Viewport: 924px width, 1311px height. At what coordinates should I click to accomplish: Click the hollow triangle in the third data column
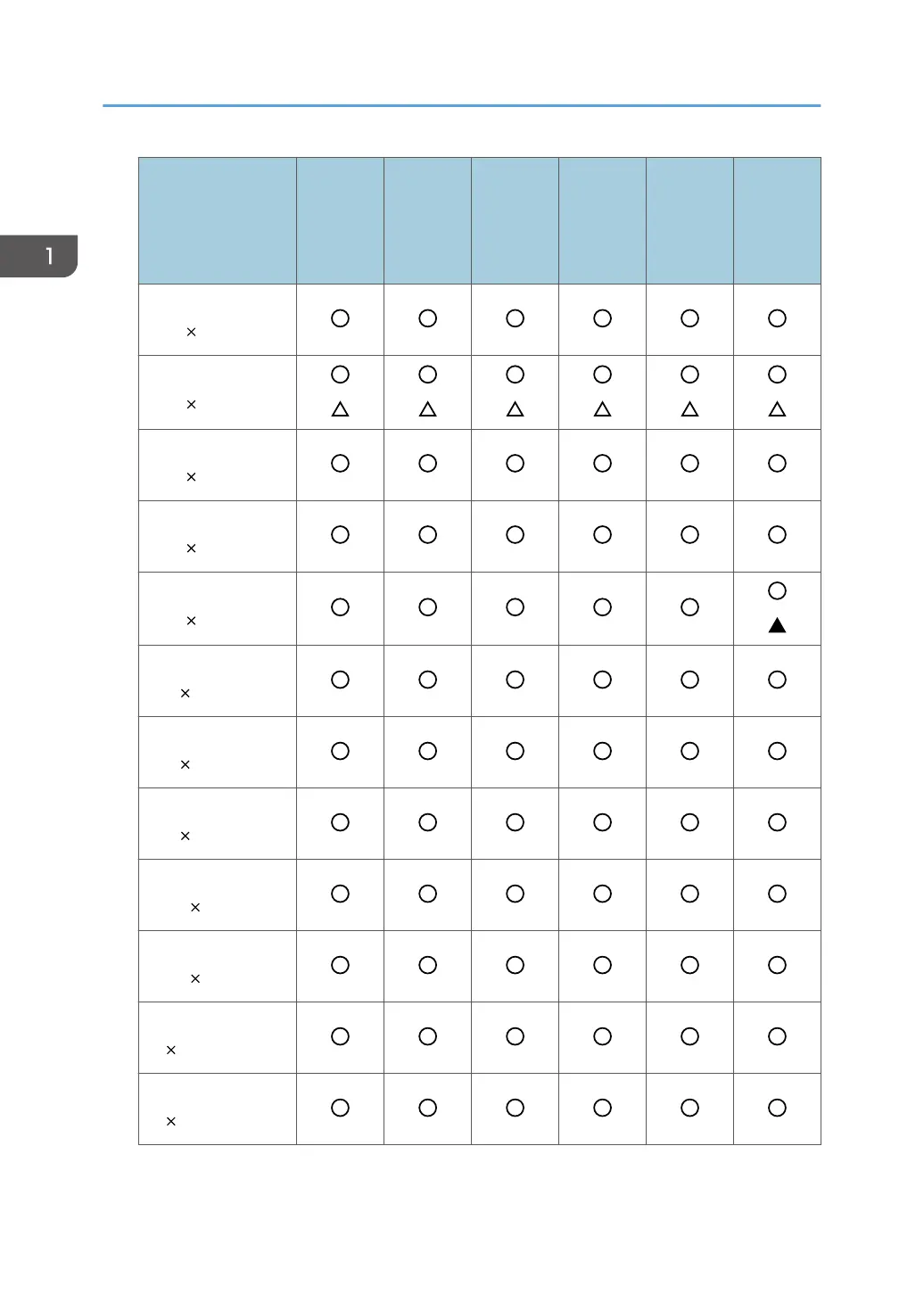[515, 409]
